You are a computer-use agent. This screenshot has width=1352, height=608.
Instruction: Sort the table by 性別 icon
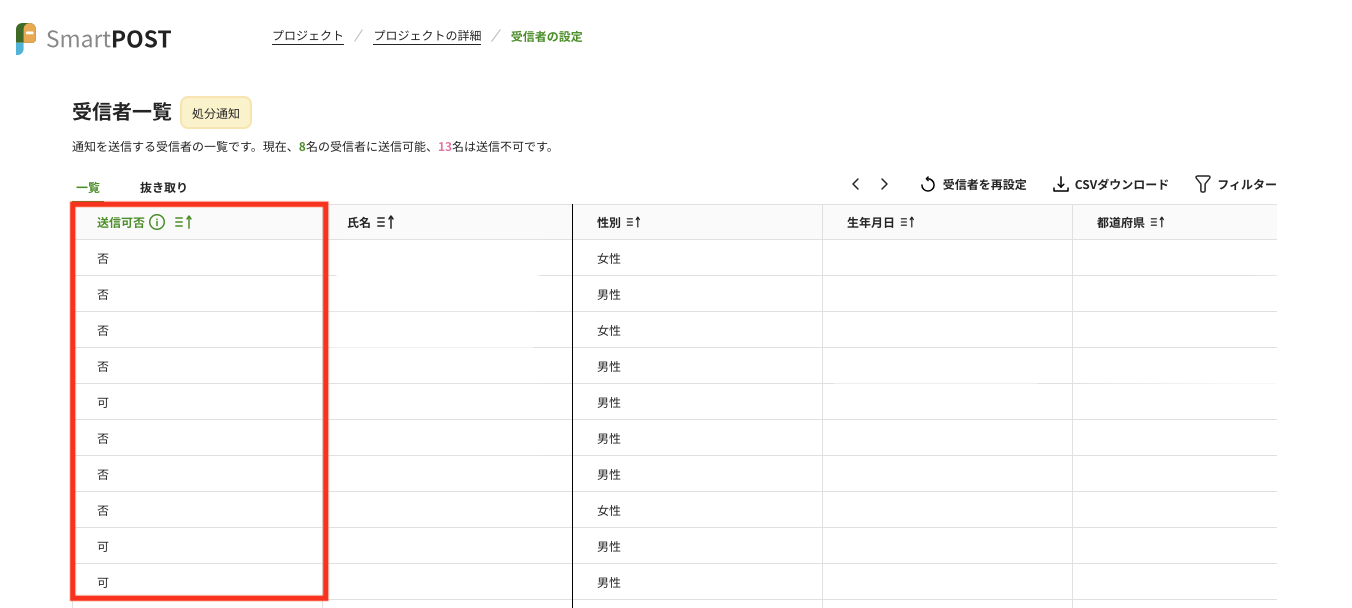634,223
